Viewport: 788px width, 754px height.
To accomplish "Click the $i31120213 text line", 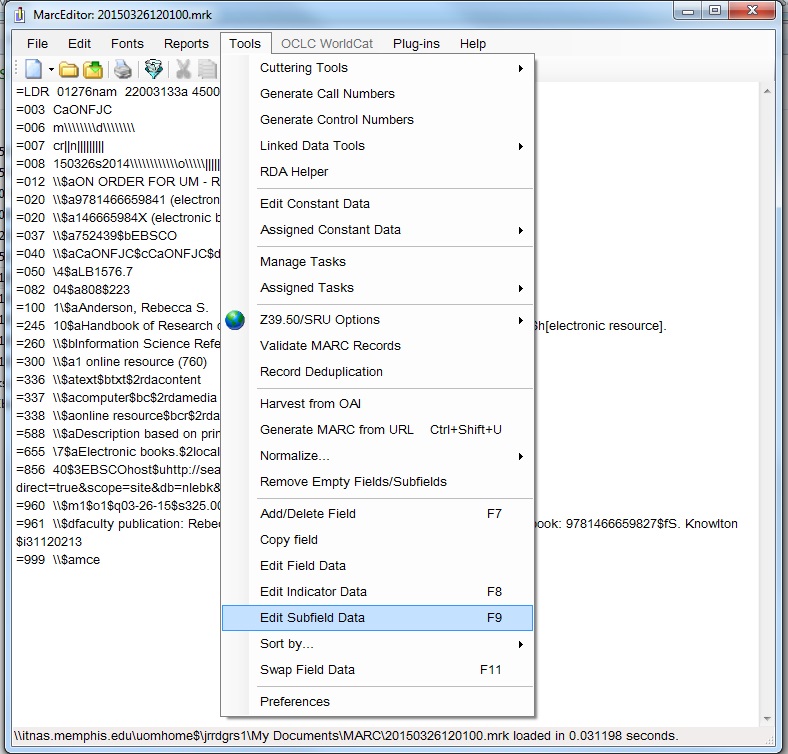I will point(49,542).
